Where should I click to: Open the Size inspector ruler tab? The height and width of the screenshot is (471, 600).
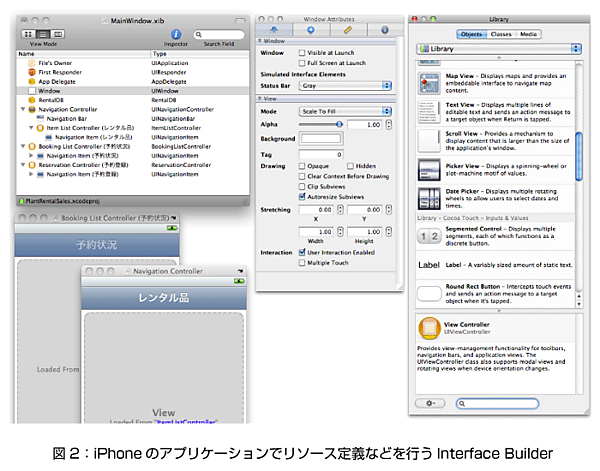(348, 30)
